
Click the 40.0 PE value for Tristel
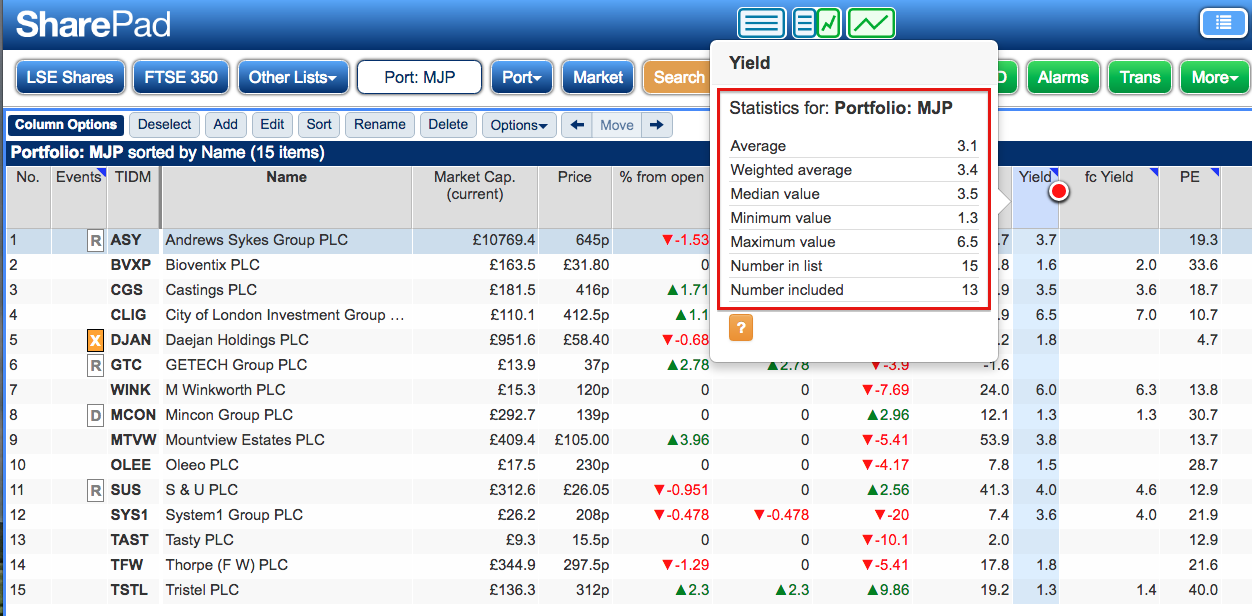pos(1203,590)
